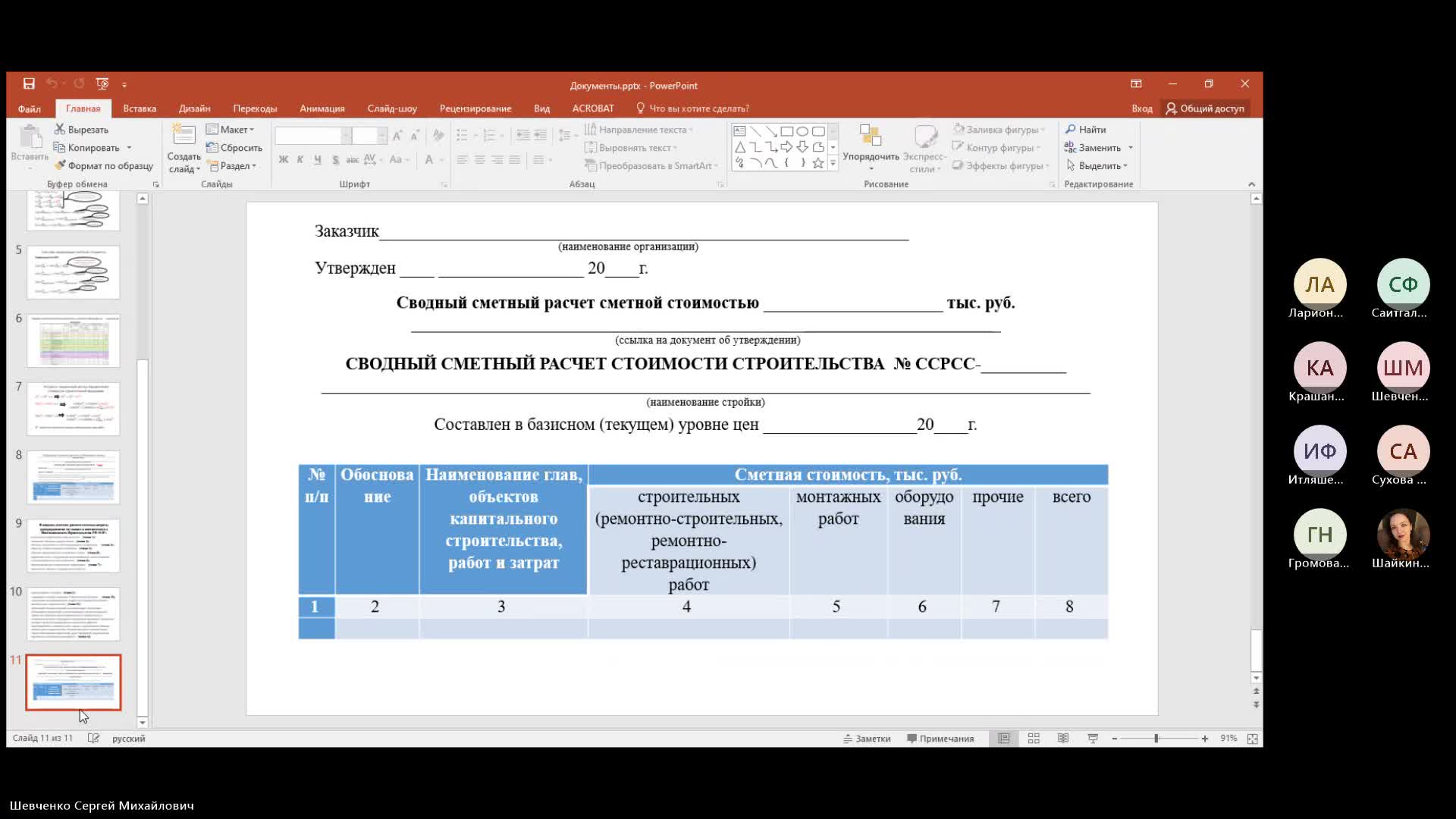
Task: Open the Layout (Макет) dropdown
Action: [x=231, y=130]
